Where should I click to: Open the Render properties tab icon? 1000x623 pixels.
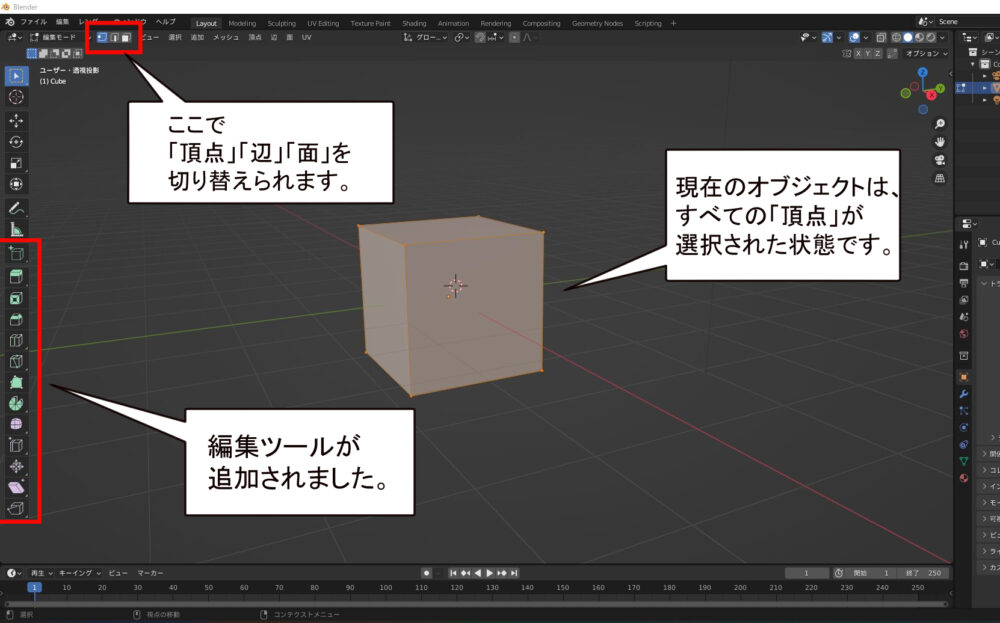[x=964, y=265]
